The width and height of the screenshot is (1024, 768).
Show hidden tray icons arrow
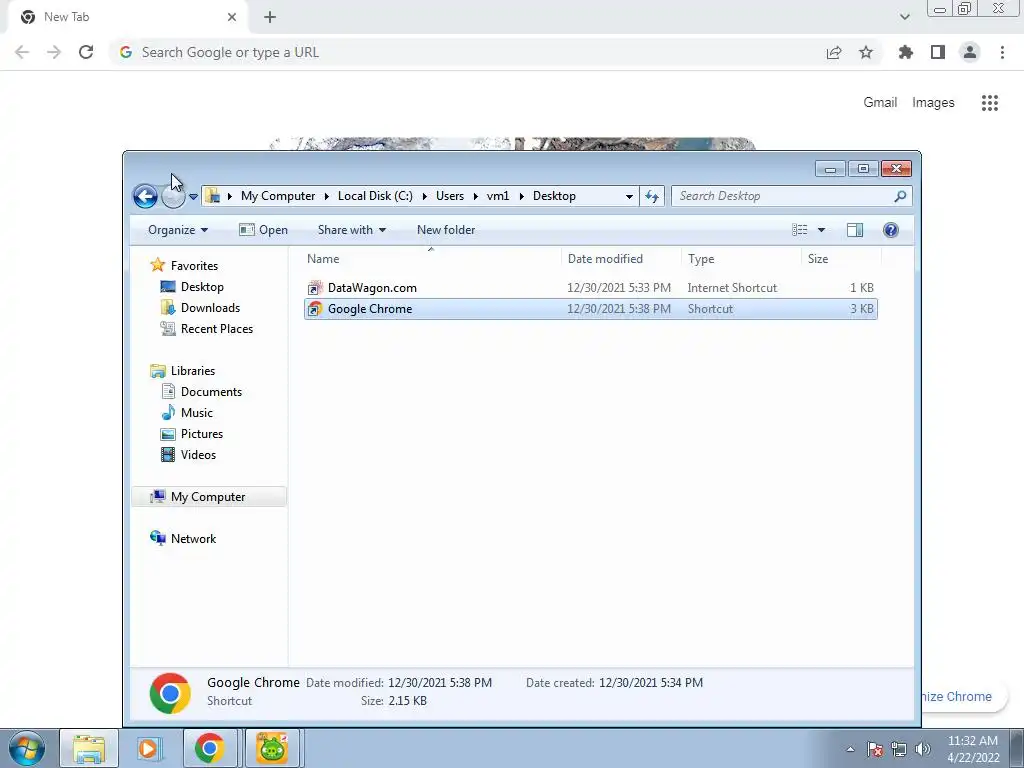pyautogui.click(x=850, y=749)
